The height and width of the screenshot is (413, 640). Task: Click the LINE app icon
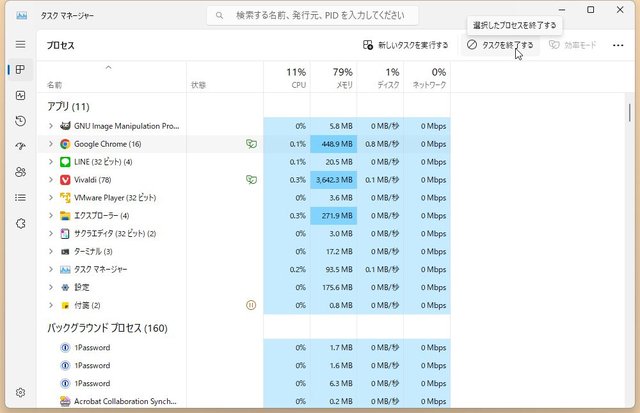tap(65, 162)
